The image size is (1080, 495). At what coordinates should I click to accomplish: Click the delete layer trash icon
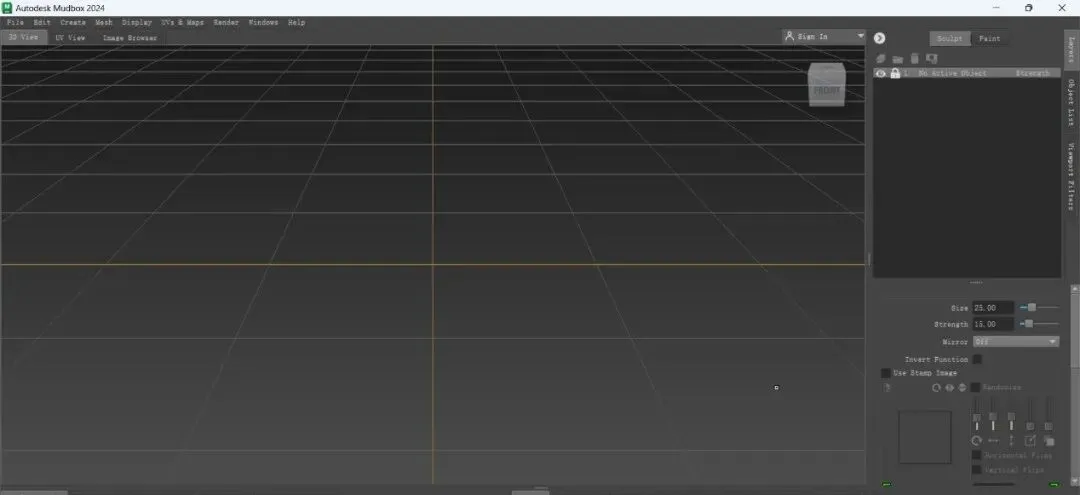(915, 59)
